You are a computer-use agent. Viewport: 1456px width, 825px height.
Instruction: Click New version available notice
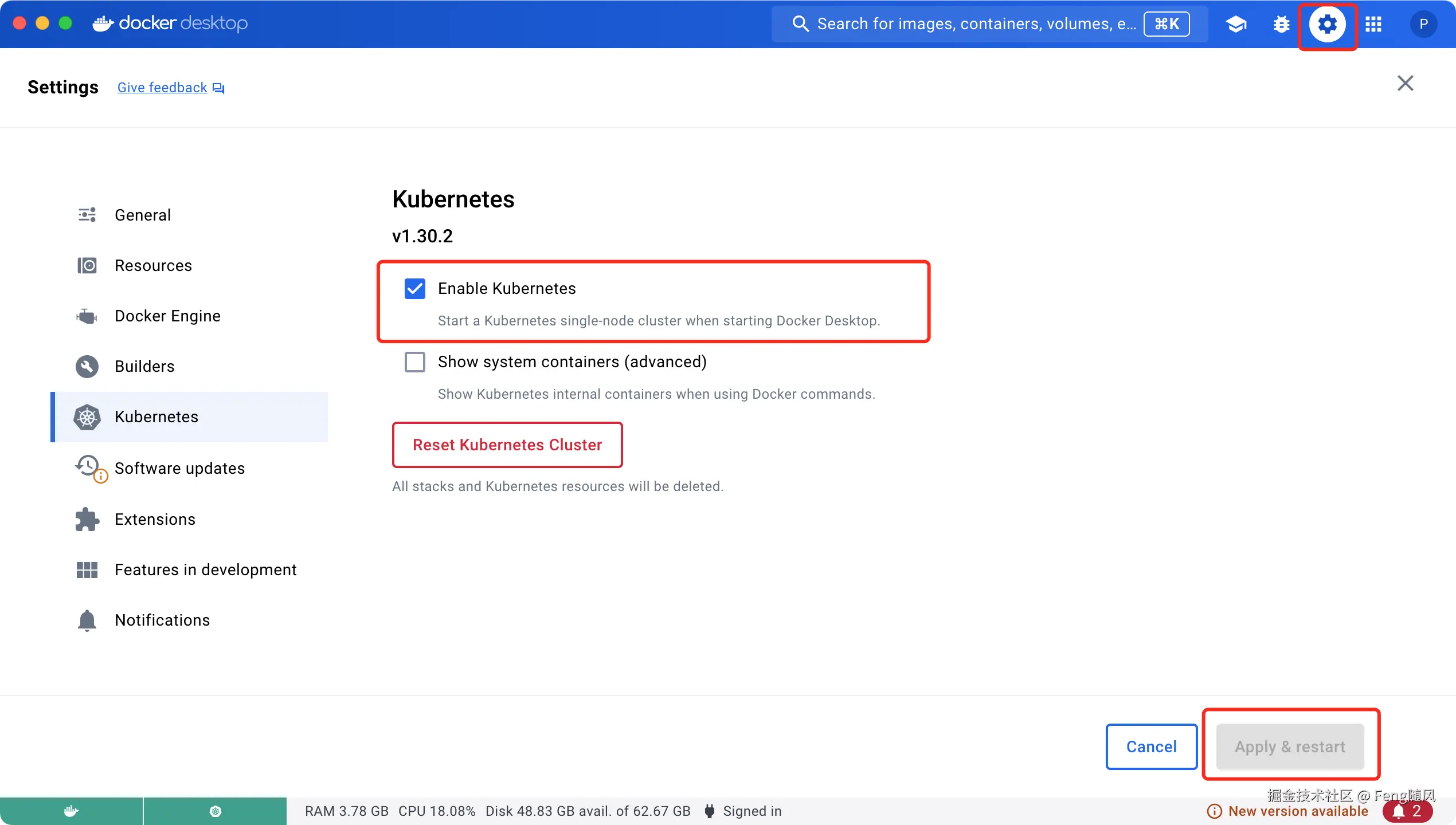coord(1297,811)
